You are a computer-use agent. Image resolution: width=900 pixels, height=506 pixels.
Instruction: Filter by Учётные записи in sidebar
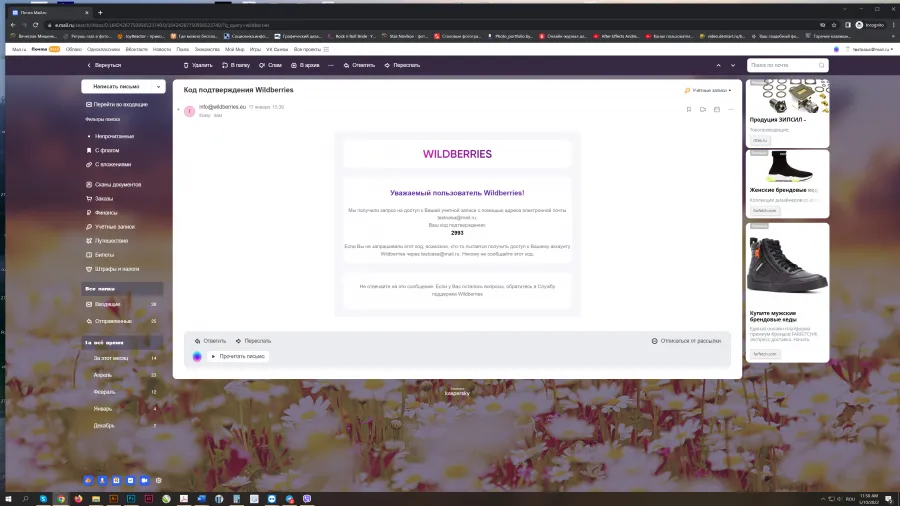(110, 227)
